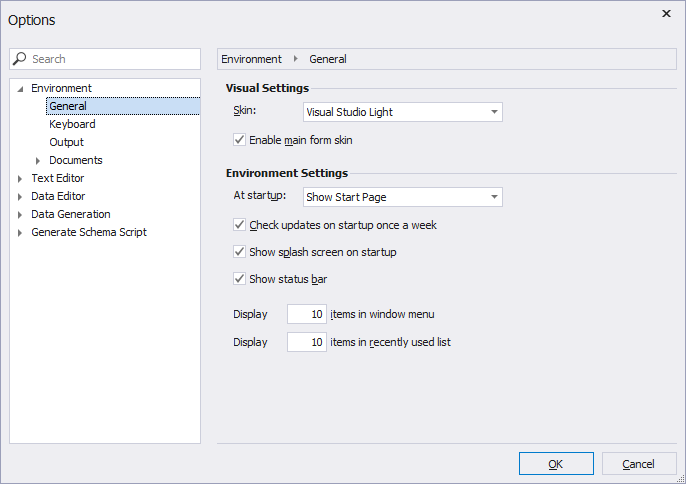
Task: Expand the Documents tree node
Action: pyautogui.click(x=39, y=160)
